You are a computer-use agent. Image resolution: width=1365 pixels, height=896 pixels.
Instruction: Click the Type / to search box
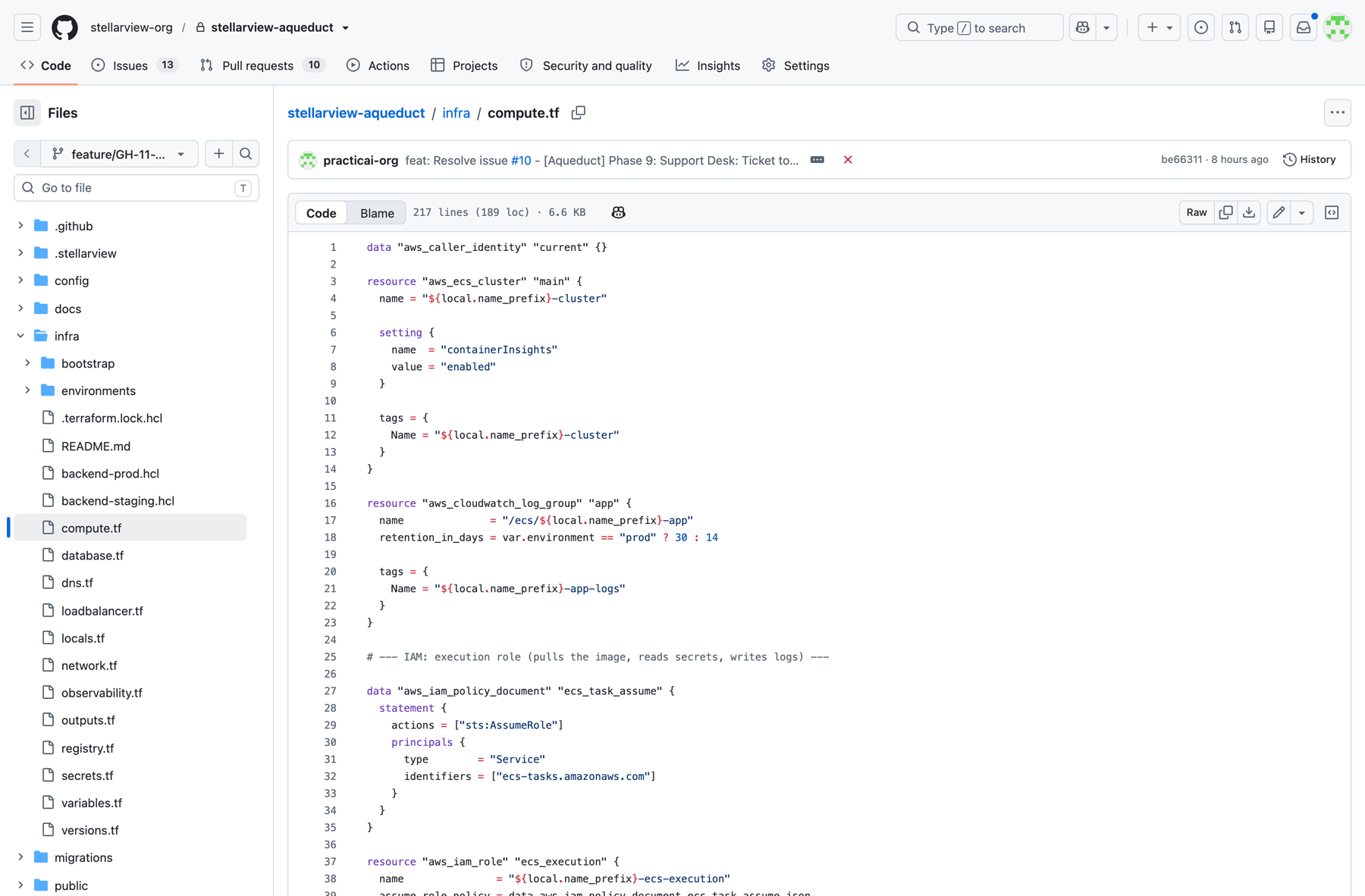(980, 28)
